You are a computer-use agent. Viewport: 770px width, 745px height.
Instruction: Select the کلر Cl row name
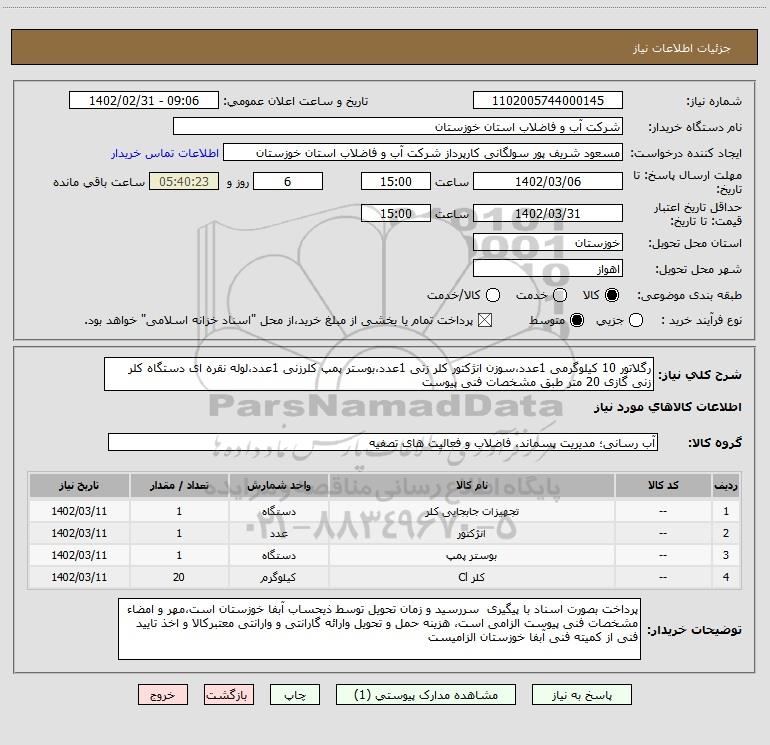(x=471, y=577)
